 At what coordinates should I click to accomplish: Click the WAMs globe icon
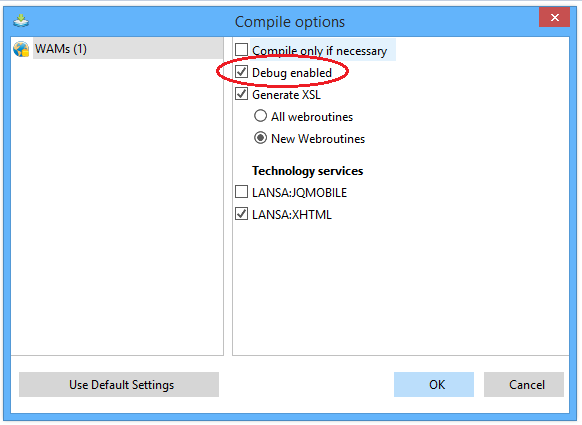(21, 49)
